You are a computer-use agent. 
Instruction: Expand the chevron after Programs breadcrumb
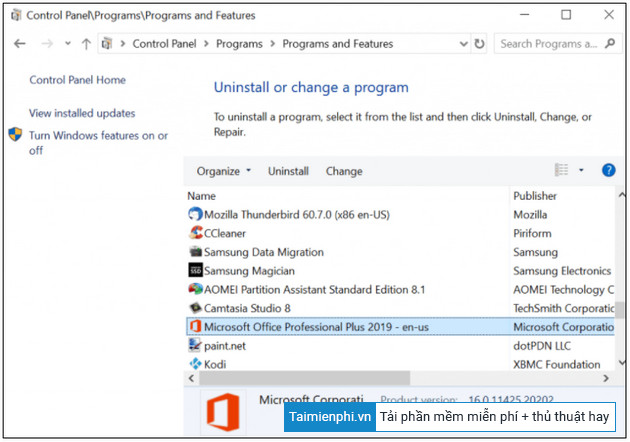pyautogui.click(x=272, y=43)
